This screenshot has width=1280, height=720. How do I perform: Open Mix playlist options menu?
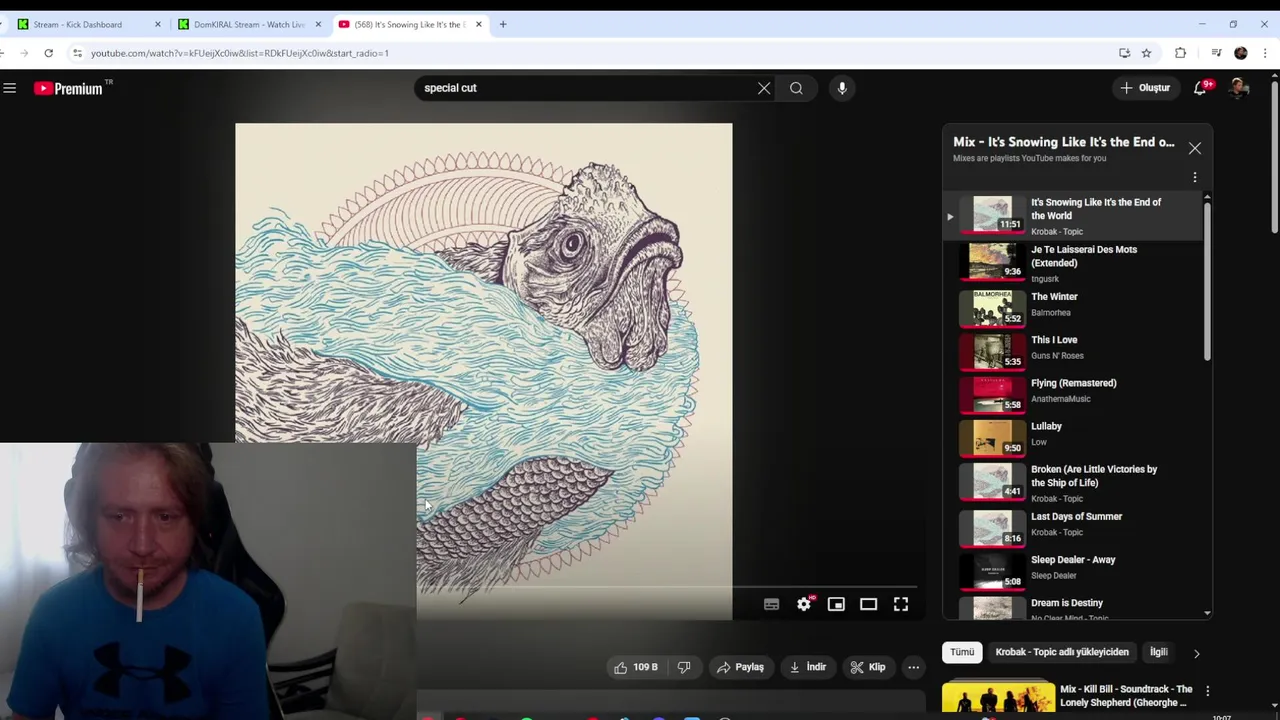tap(1195, 177)
